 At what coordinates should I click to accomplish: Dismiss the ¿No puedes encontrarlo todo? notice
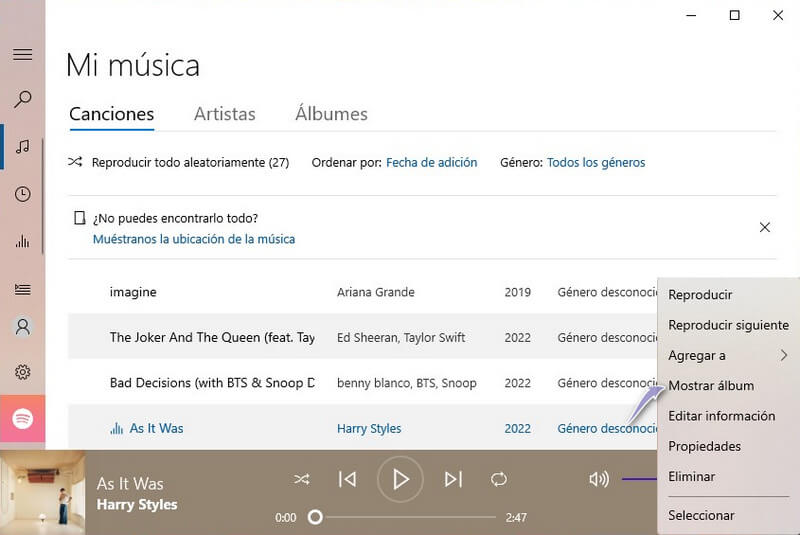pyautogui.click(x=764, y=227)
